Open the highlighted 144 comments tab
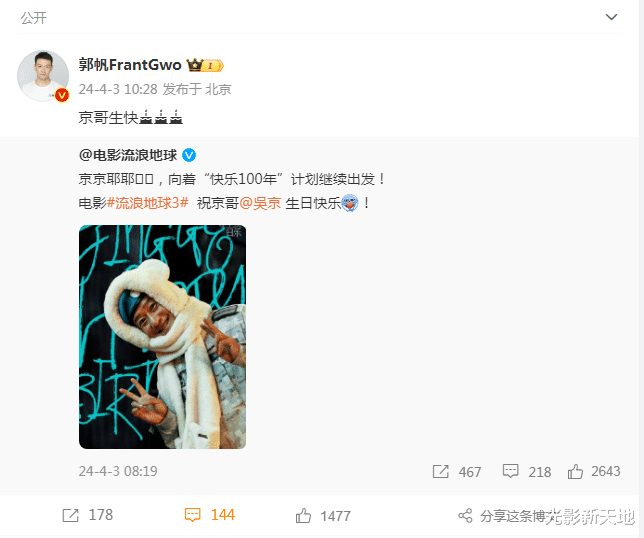 click(x=209, y=515)
